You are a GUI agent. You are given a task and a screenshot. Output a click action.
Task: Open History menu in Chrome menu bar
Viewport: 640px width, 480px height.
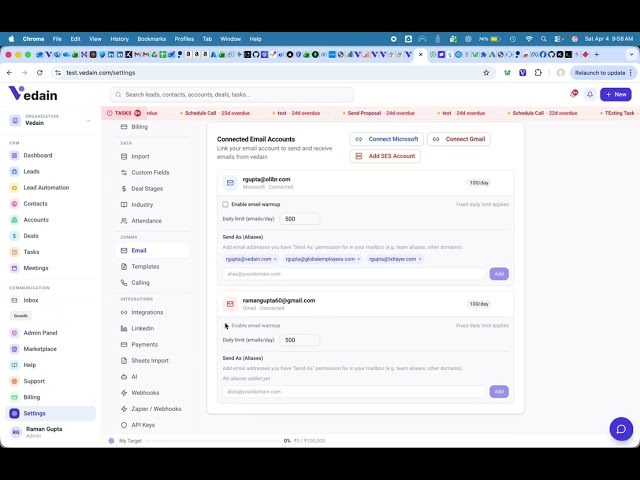(119, 39)
